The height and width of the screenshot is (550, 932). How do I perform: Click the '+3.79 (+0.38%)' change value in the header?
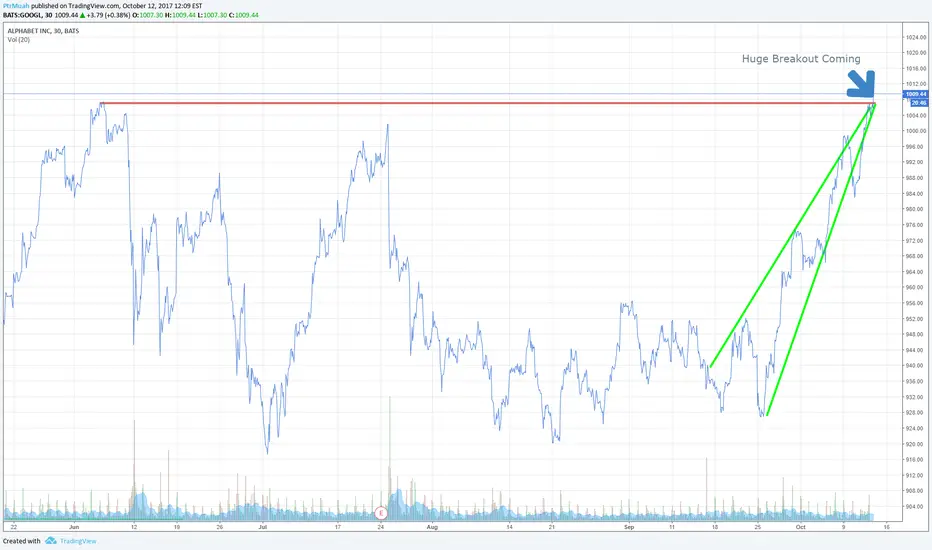point(109,15)
